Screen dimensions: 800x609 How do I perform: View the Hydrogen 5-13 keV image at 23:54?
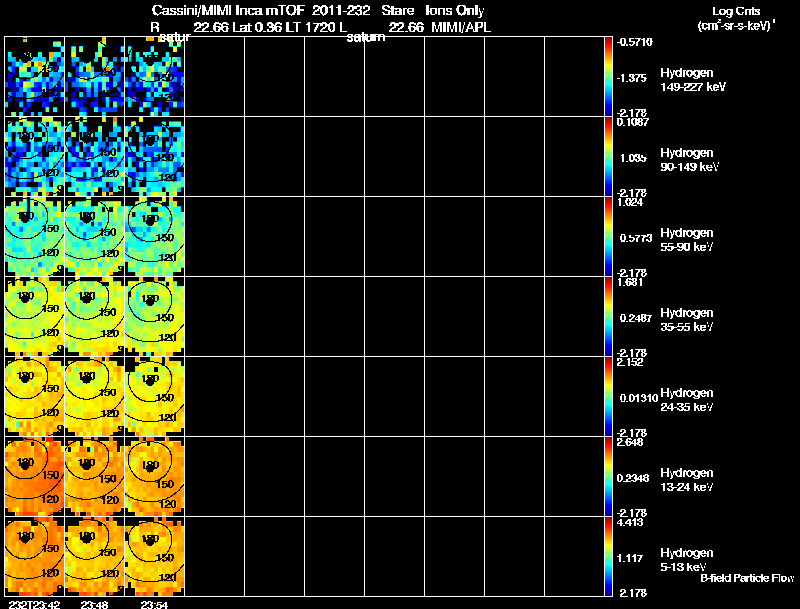tap(155, 556)
